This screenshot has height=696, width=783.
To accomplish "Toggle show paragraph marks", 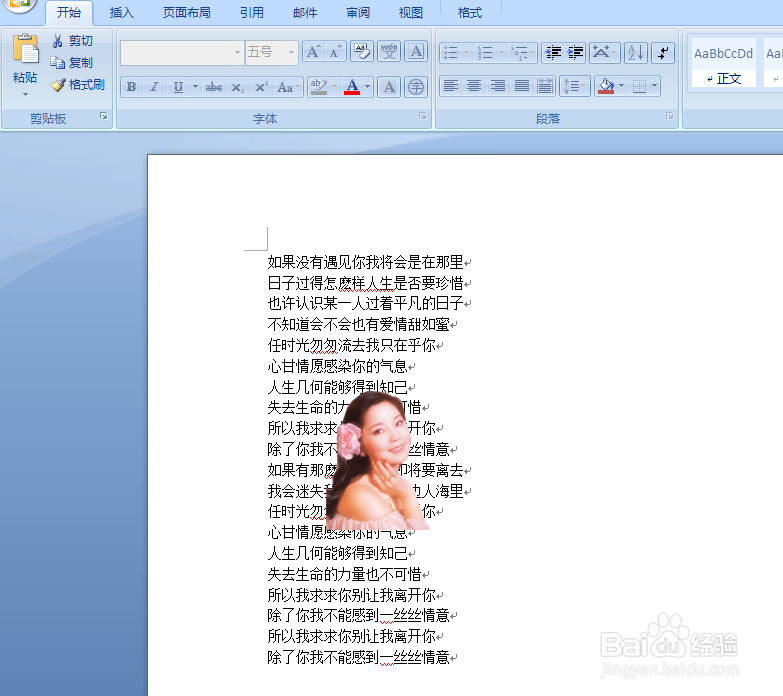I will point(663,52).
